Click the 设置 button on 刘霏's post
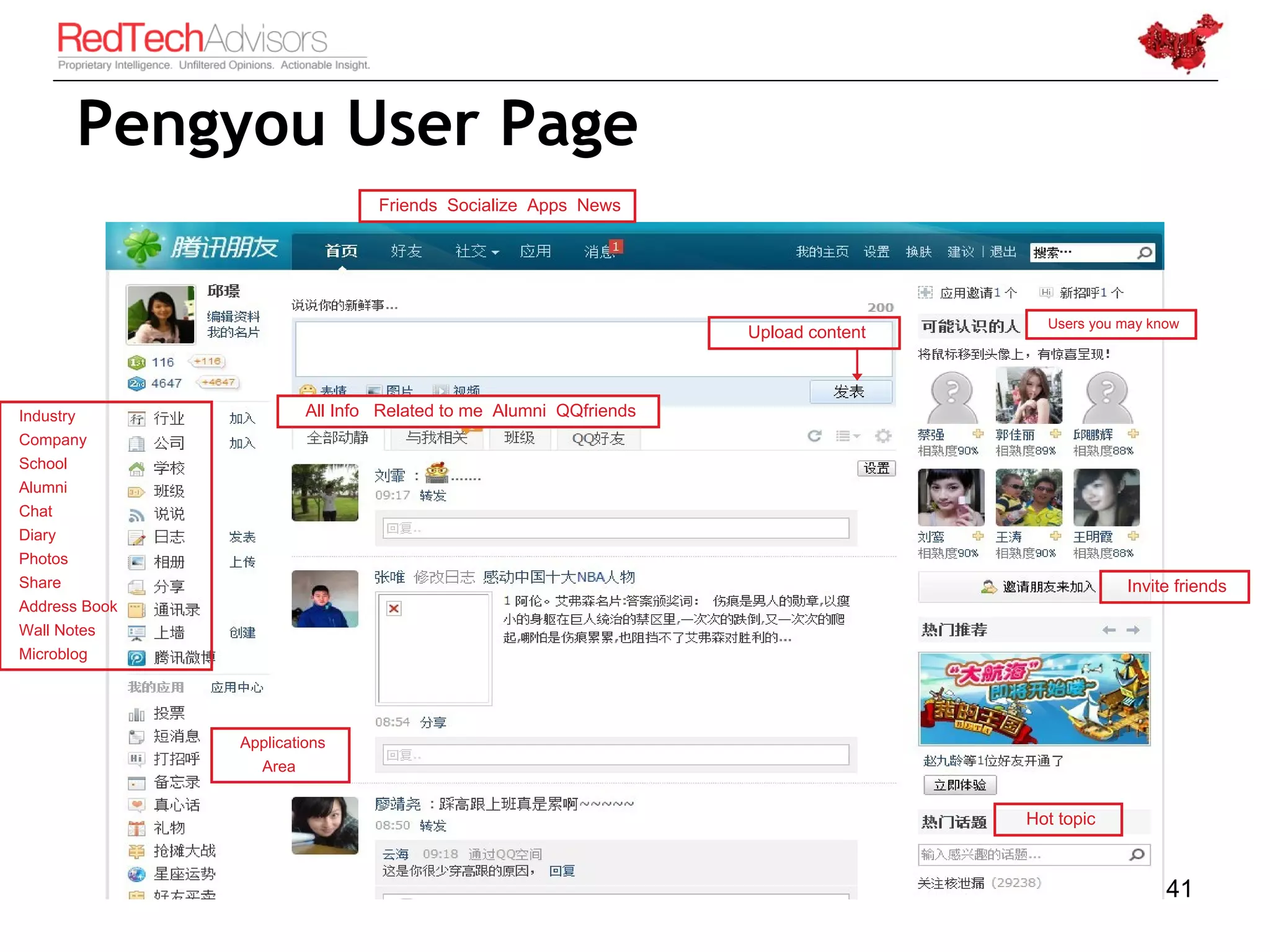The image size is (1270, 952). click(x=876, y=469)
